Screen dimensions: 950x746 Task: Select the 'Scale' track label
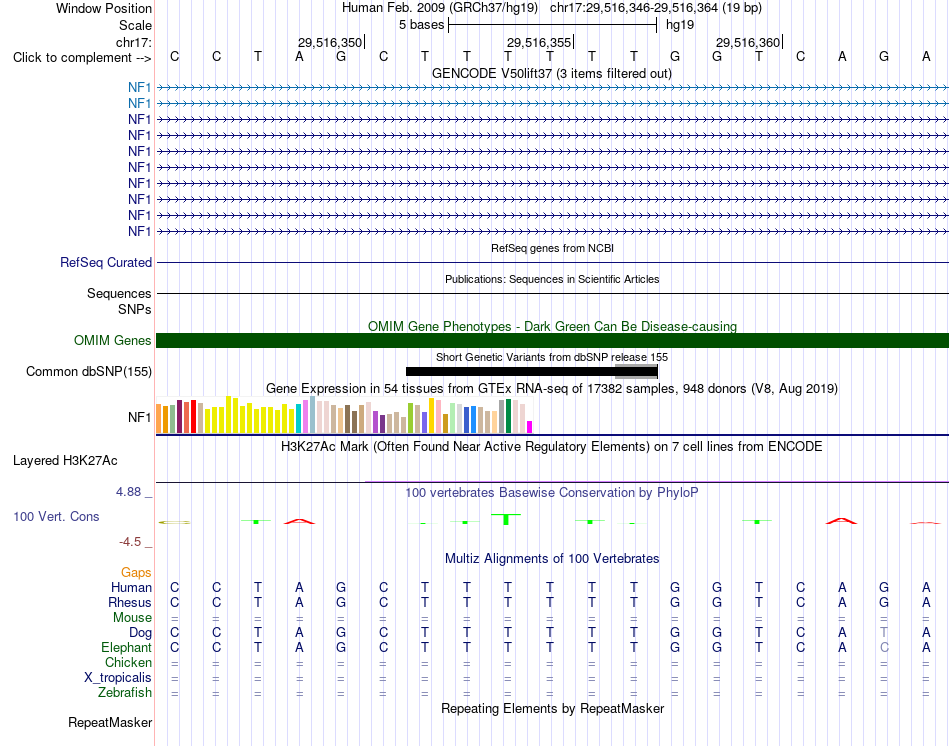(x=135, y=25)
